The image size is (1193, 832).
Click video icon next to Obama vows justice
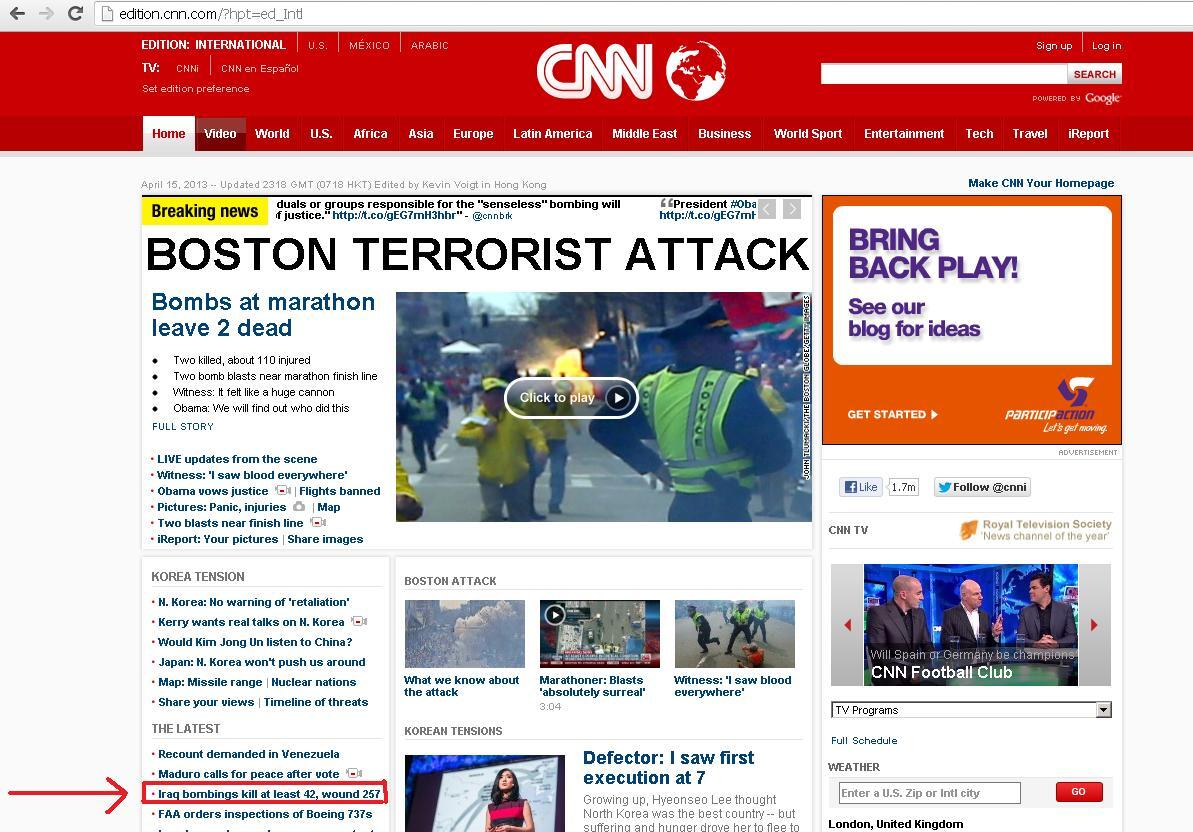pos(282,491)
